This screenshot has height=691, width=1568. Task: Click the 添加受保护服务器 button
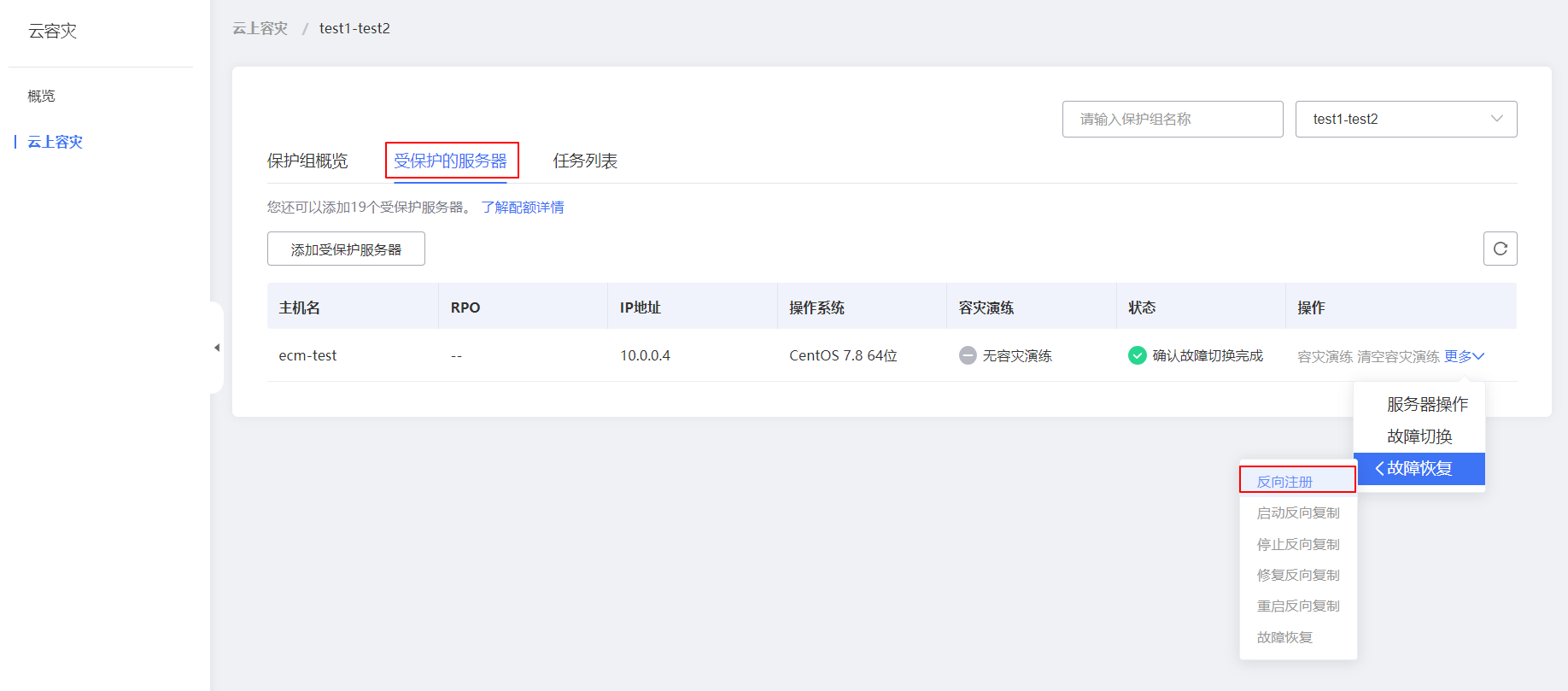coord(346,249)
